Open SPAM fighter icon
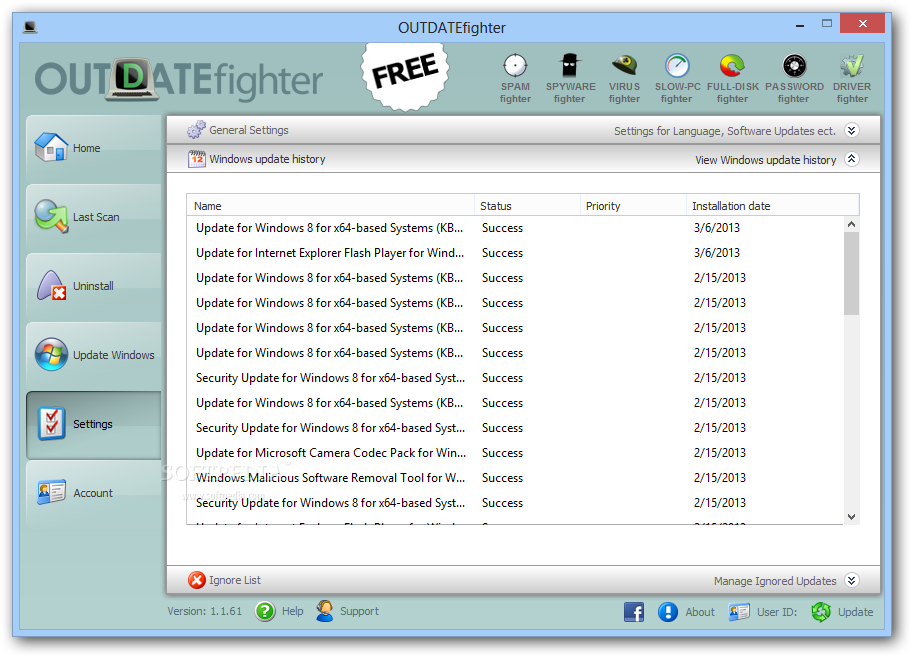The image size is (912, 657). pyautogui.click(x=515, y=78)
